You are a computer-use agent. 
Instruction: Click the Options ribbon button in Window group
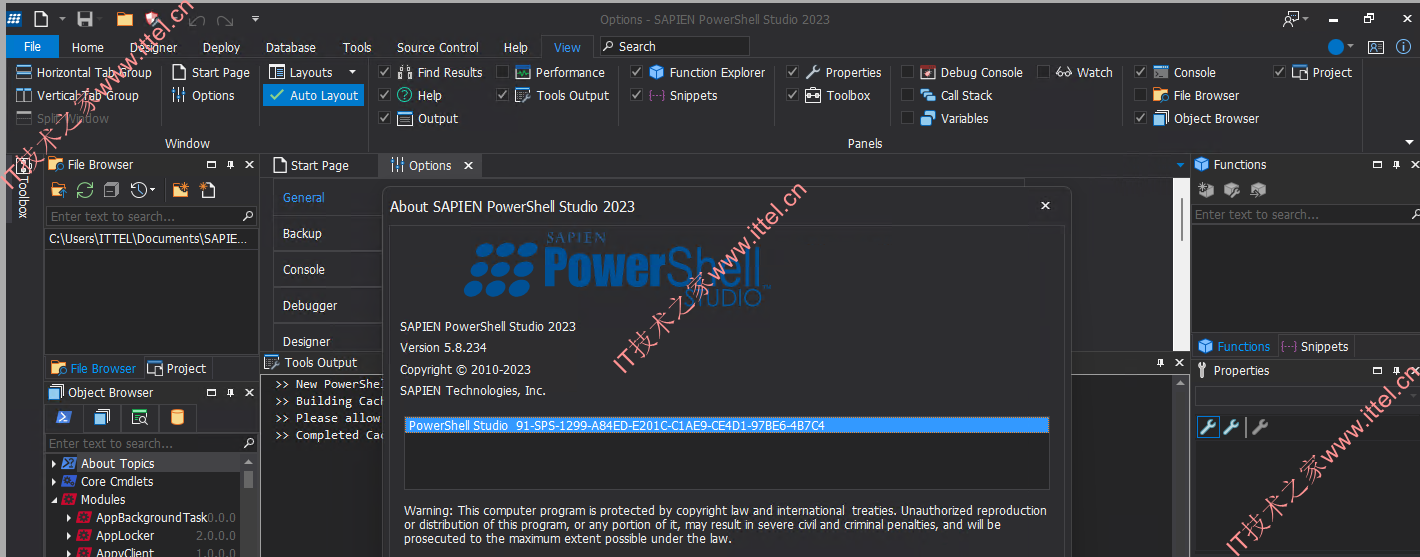203,95
